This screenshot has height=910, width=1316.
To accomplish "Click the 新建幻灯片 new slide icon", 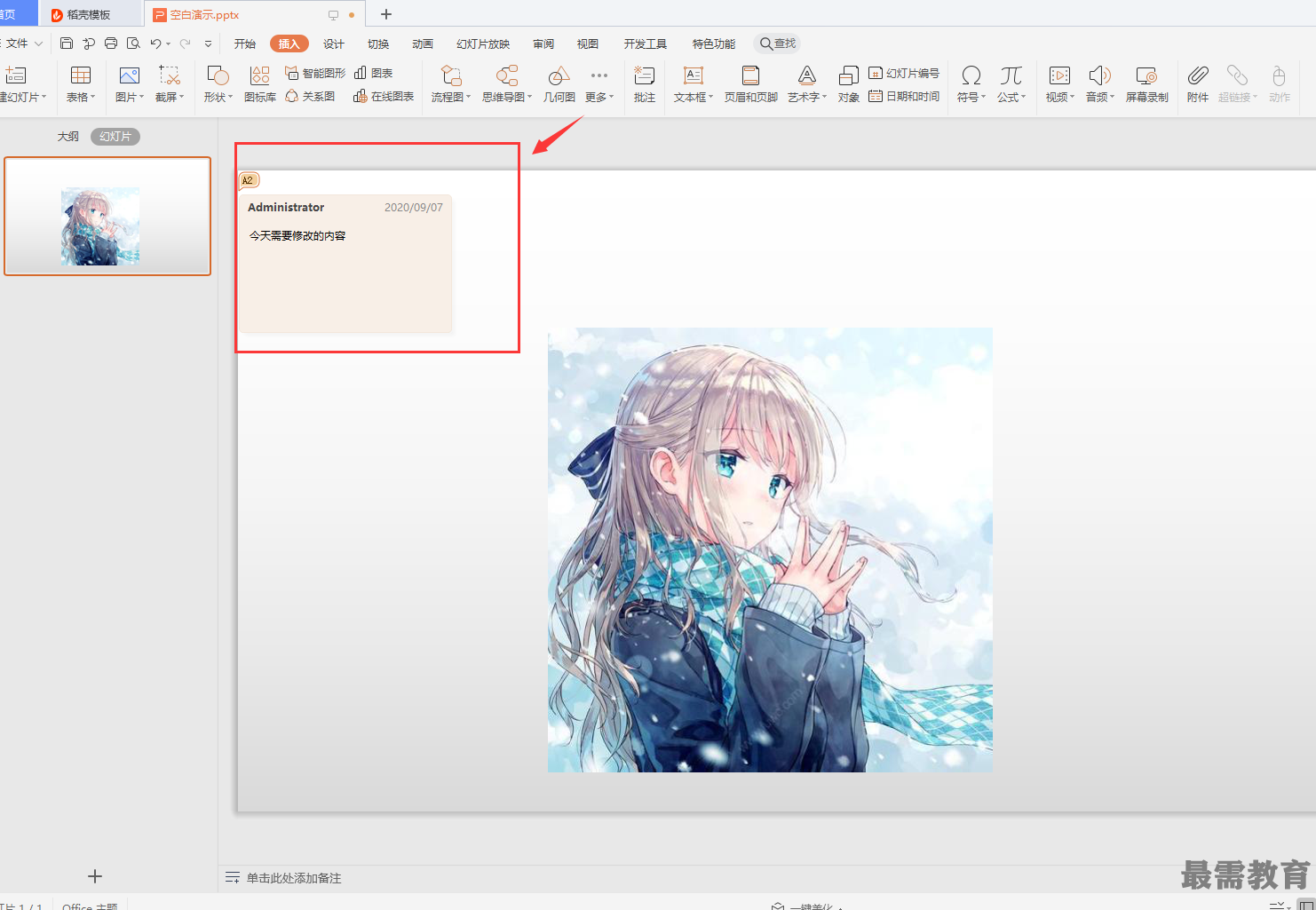I will click(x=16, y=75).
